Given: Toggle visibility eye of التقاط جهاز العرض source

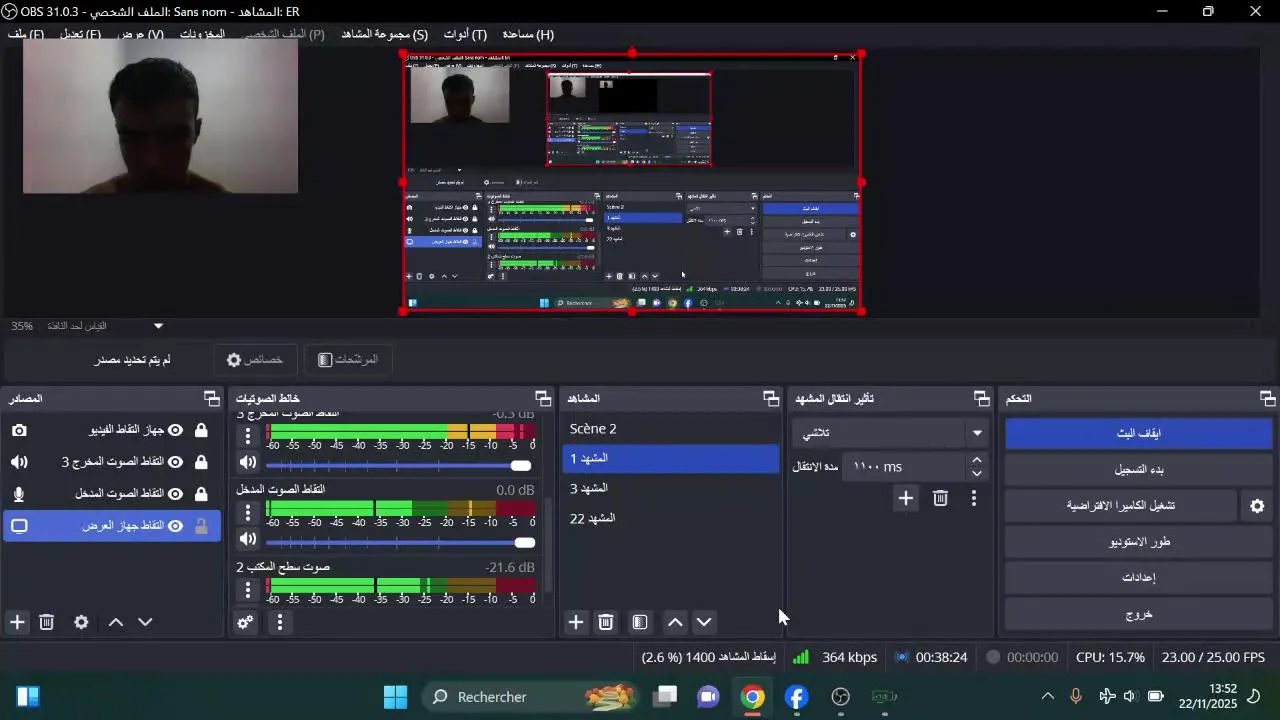Looking at the screenshot, I should (175, 526).
